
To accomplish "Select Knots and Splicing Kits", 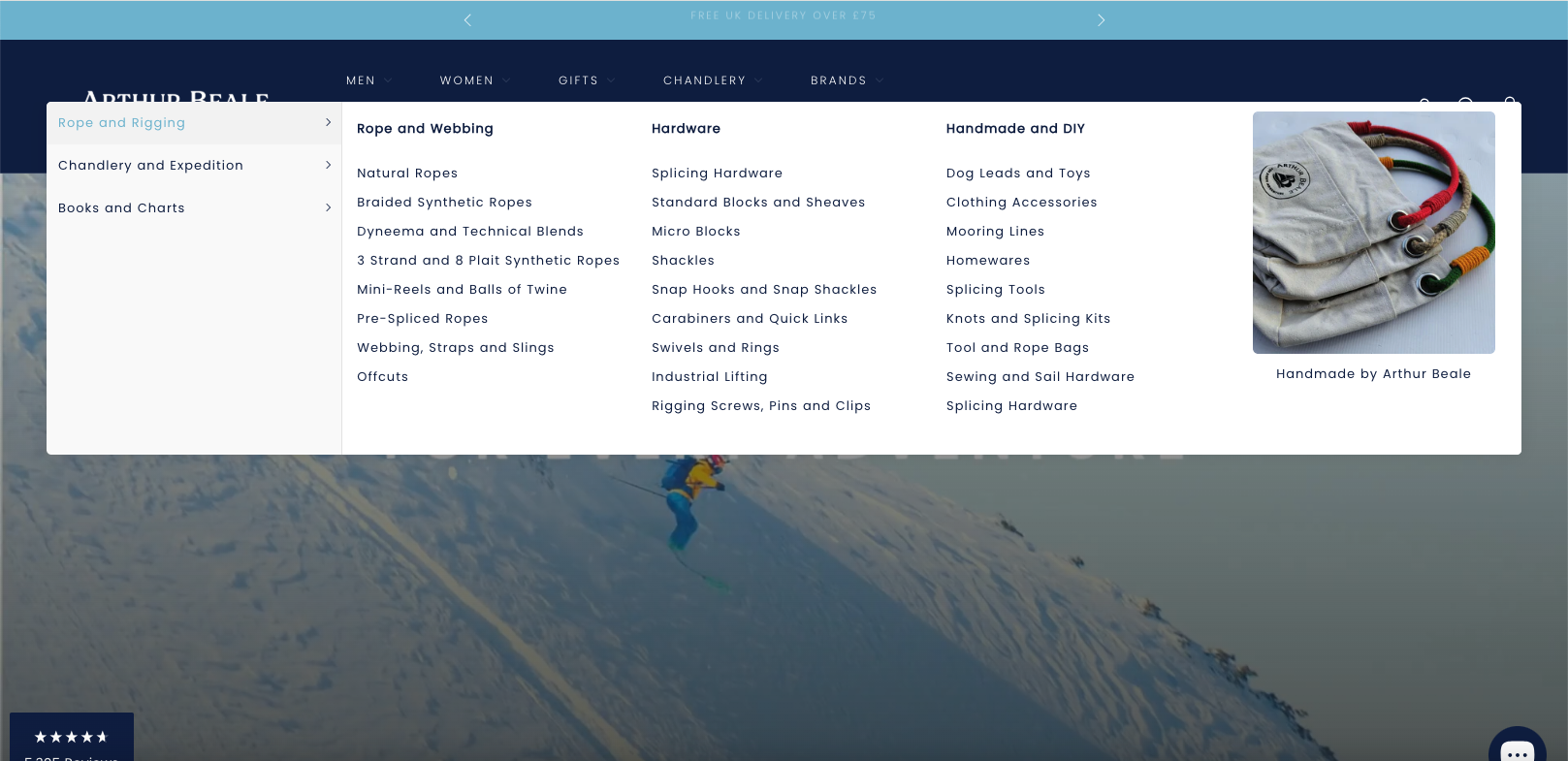I will [x=1029, y=319].
